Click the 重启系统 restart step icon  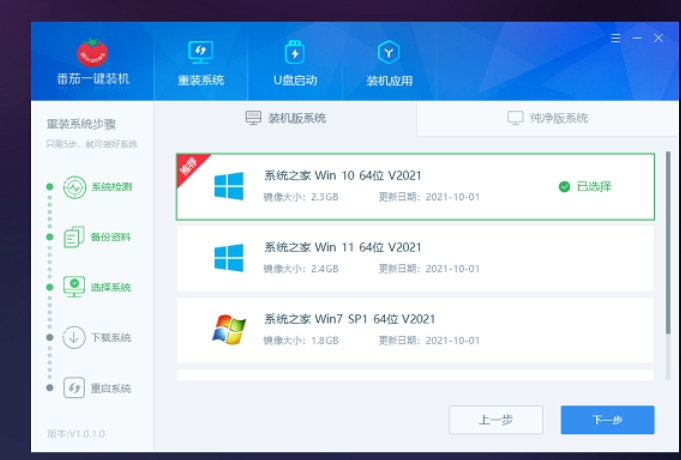pos(74,387)
